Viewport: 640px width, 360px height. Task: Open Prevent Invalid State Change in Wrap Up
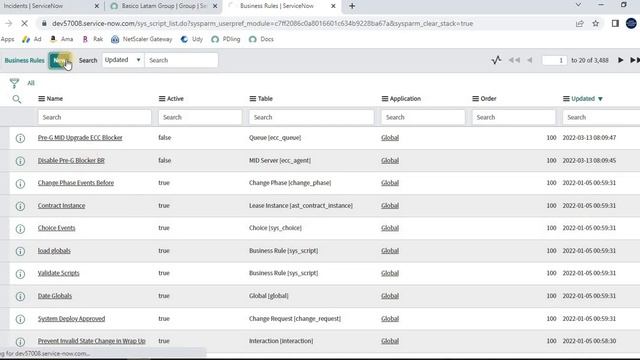91,341
